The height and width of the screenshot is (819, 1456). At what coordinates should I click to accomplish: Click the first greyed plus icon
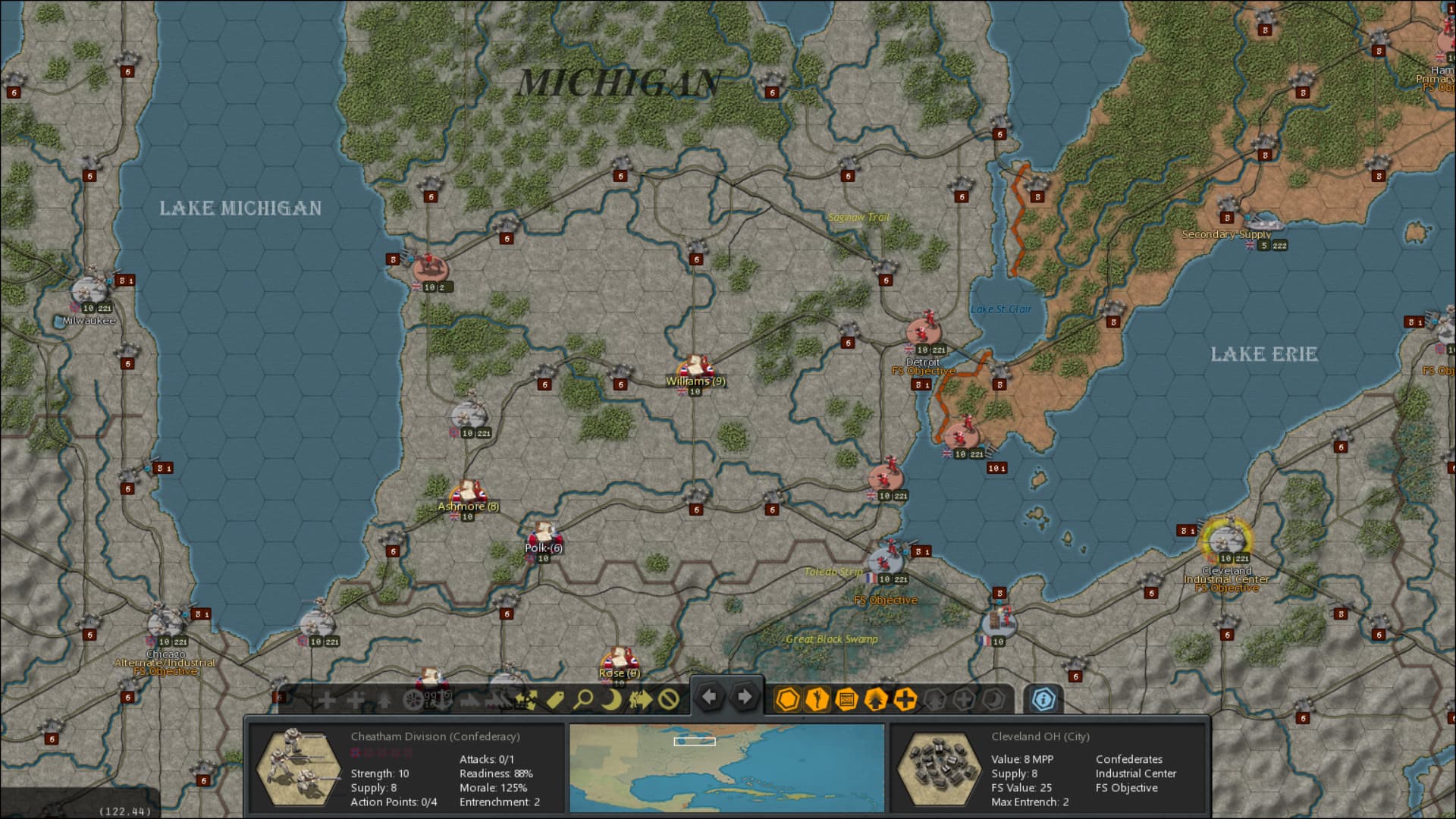point(327,699)
